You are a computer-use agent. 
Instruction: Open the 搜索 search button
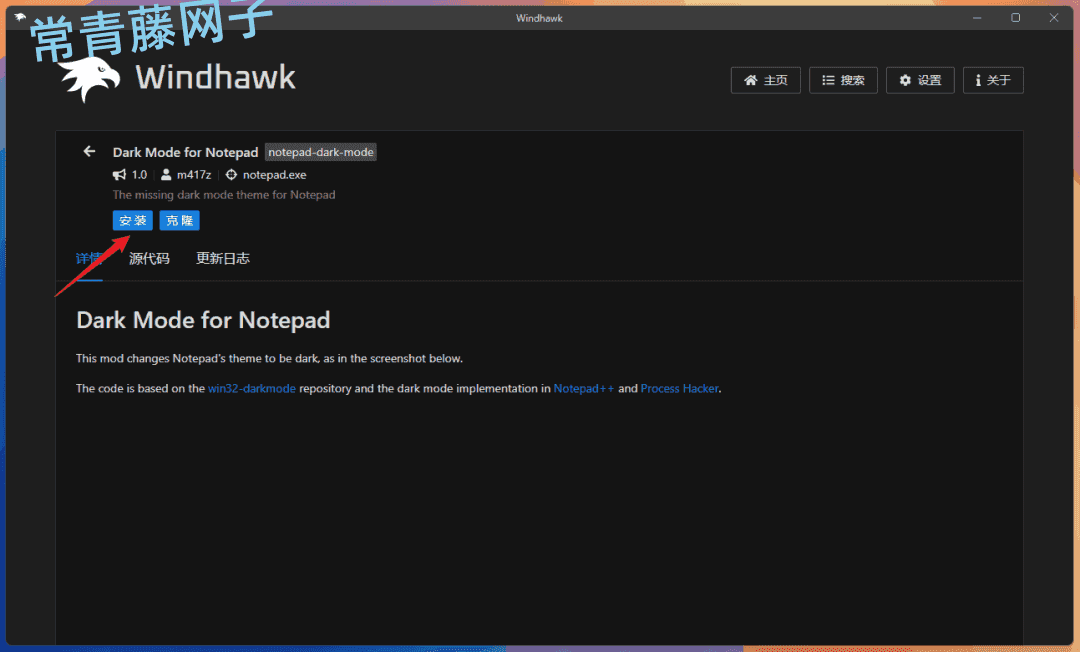click(843, 81)
